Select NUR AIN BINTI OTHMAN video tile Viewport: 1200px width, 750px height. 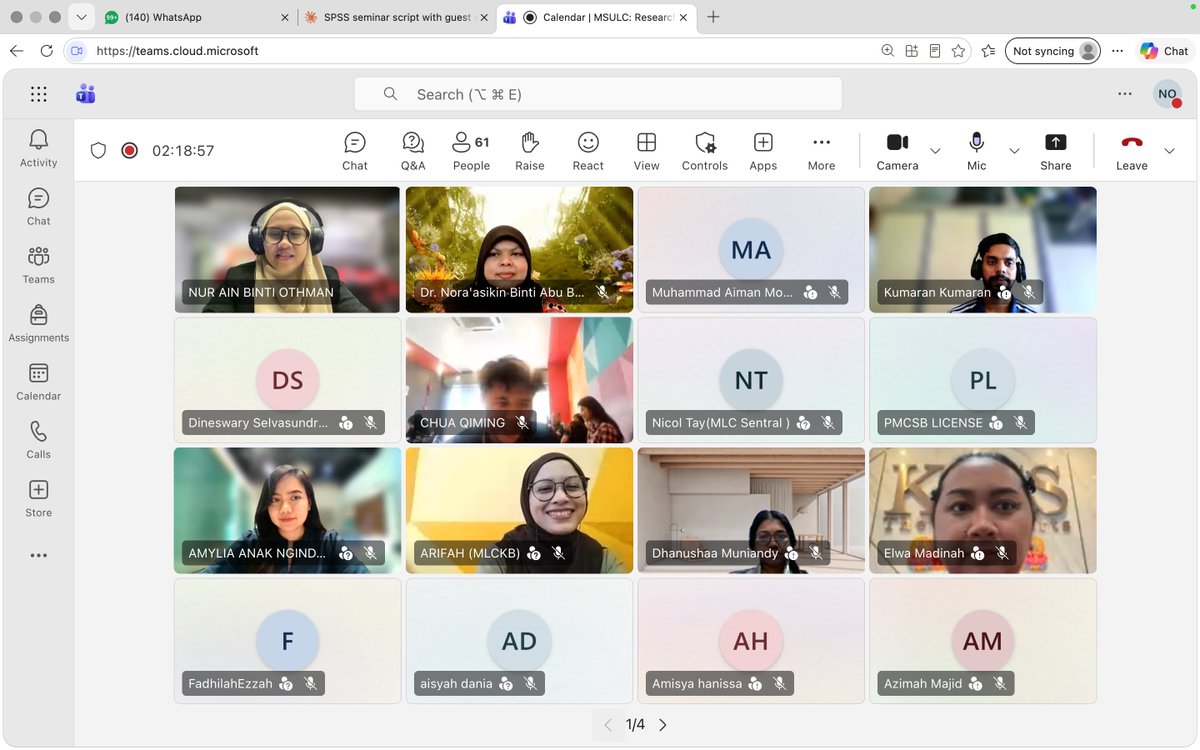pyautogui.click(x=287, y=250)
